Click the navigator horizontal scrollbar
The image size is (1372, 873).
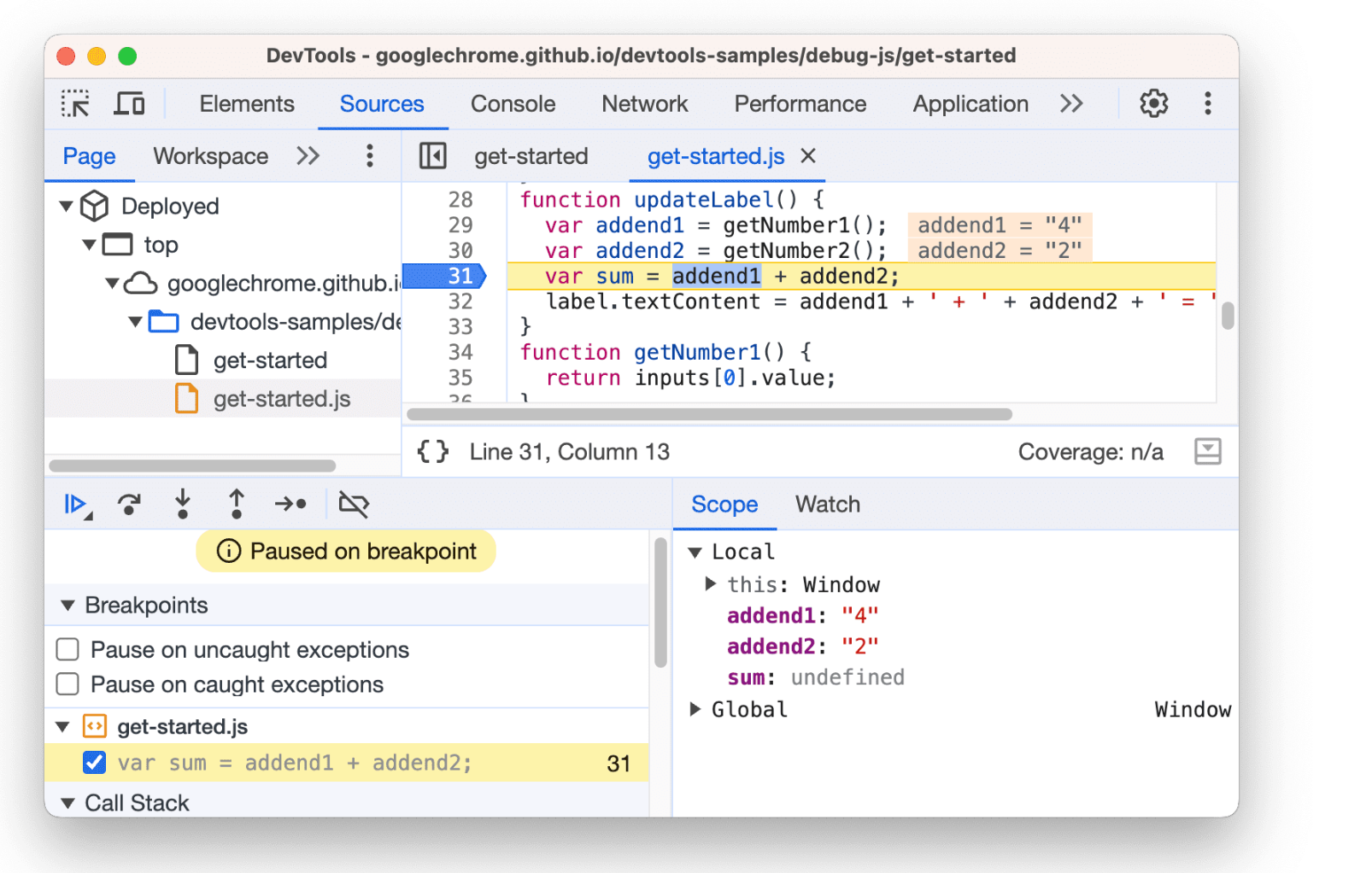pyautogui.click(x=192, y=466)
